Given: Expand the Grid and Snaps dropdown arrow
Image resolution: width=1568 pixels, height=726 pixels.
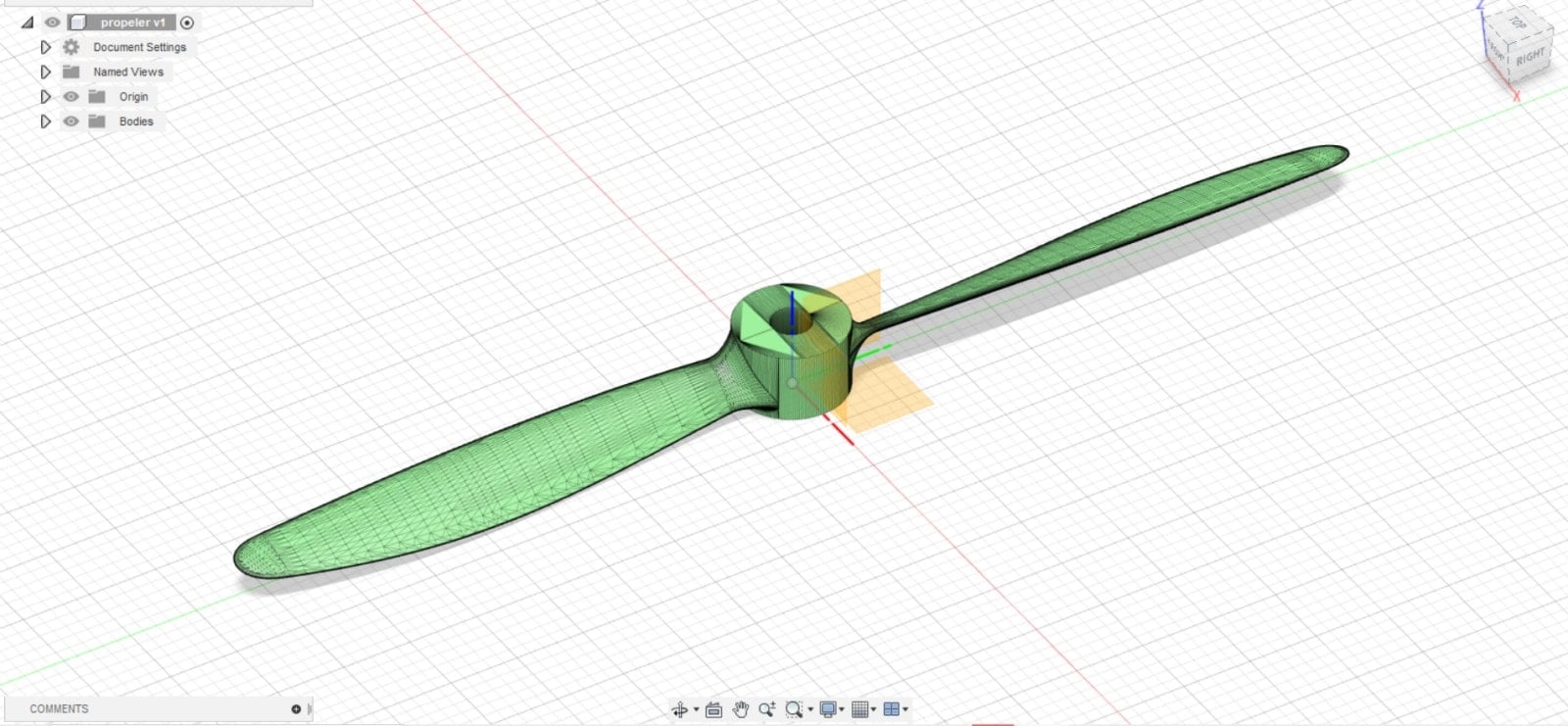Looking at the screenshot, I should [x=873, y=709].
